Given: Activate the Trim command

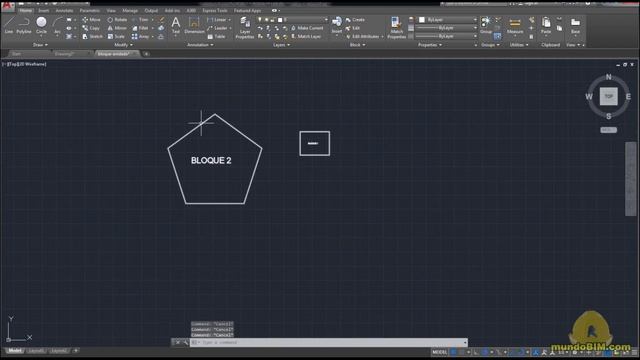Looking at the screenshot, I should (x=140, y=20).
